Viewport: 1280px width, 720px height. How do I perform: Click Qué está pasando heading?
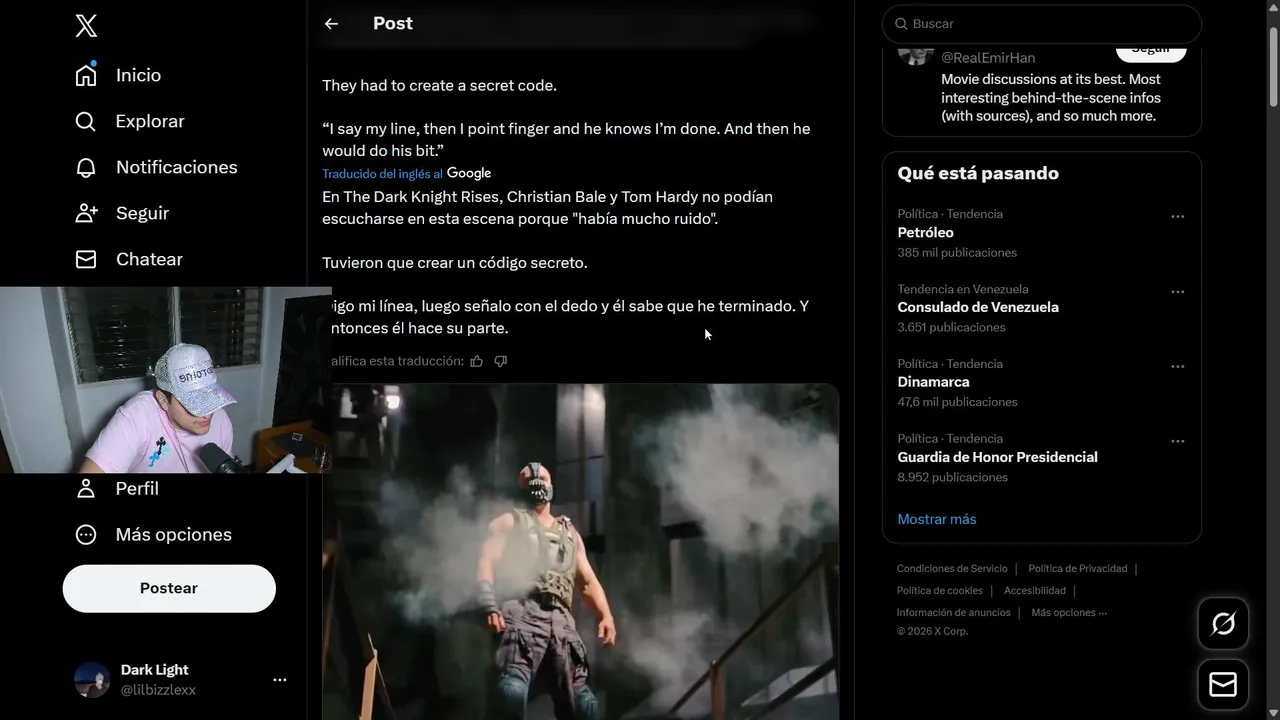coord(978,173)
